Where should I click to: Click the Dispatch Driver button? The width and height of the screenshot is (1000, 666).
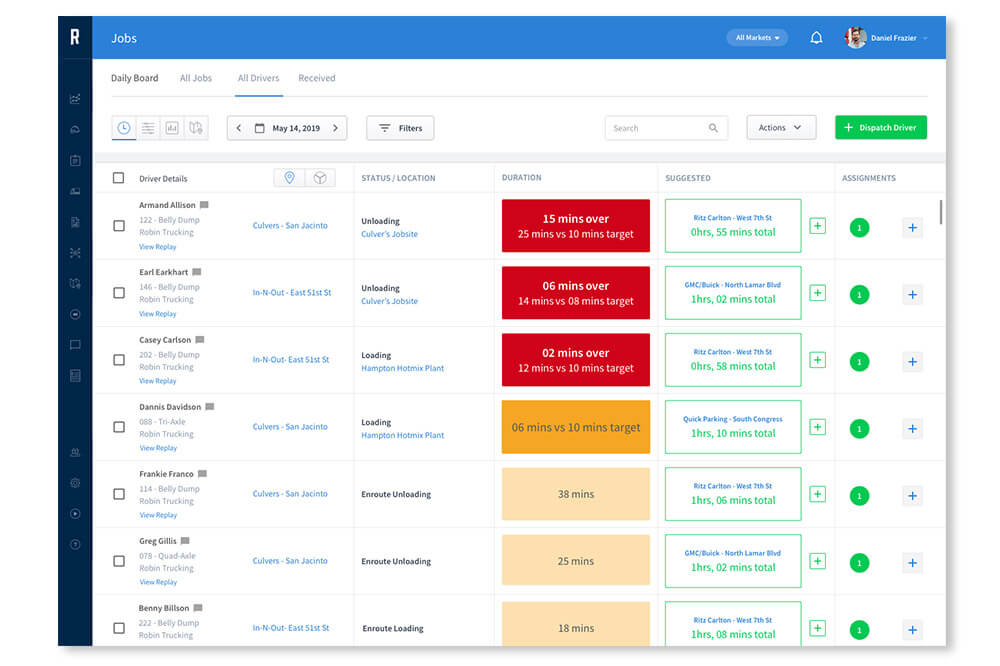(x=880, y=128)
